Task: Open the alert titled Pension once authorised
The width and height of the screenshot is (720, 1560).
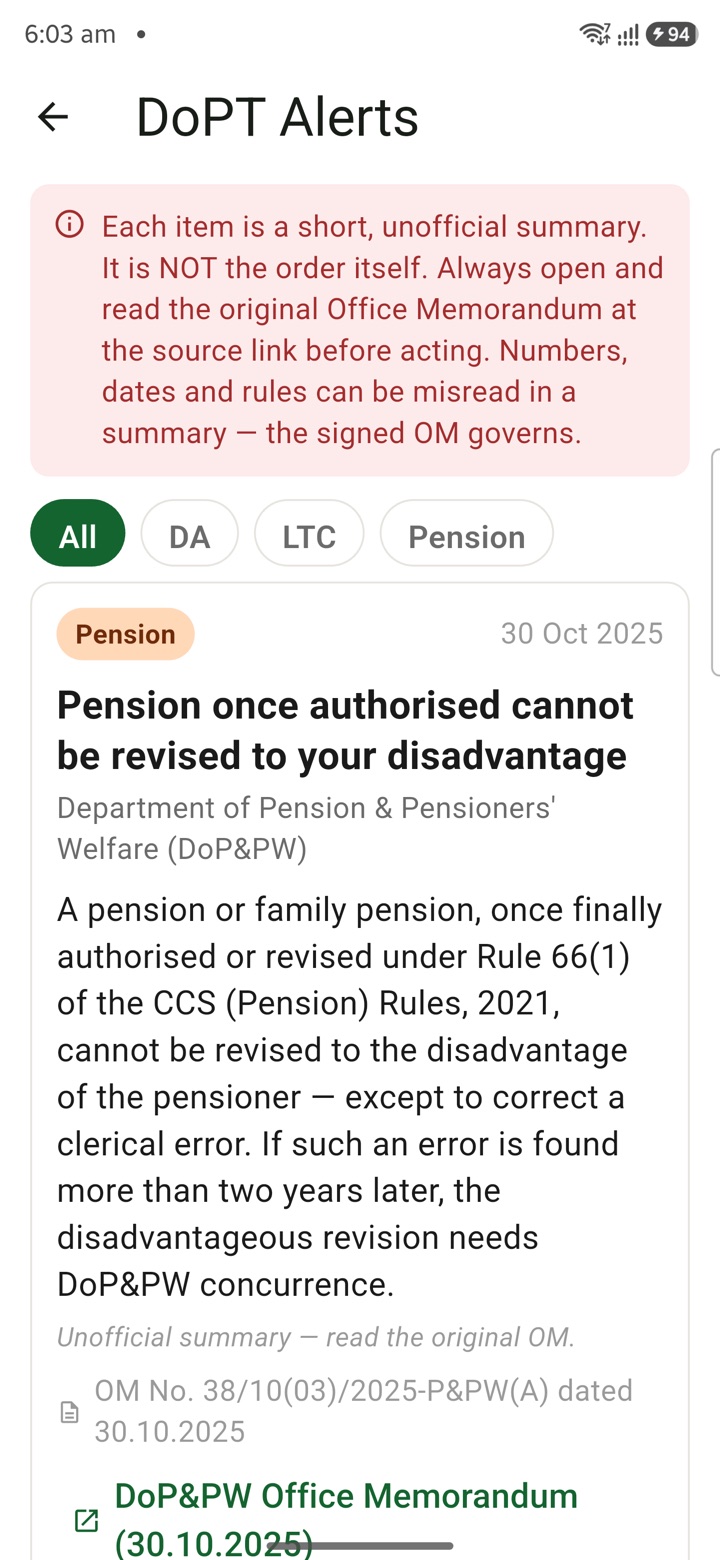Action: click(x=345, y=730)
